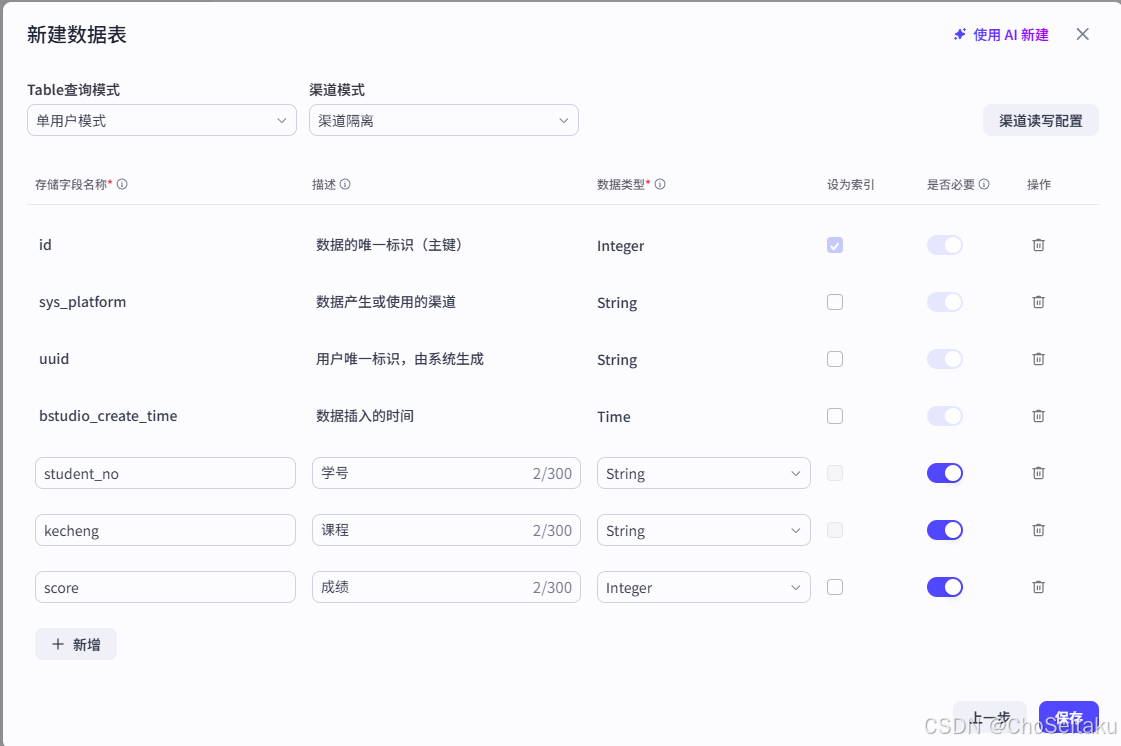This screenshot has width=1121, height=746.
Task: Open Table查询模式 dropdown showing 单用户模式
Action: point(162,120)
